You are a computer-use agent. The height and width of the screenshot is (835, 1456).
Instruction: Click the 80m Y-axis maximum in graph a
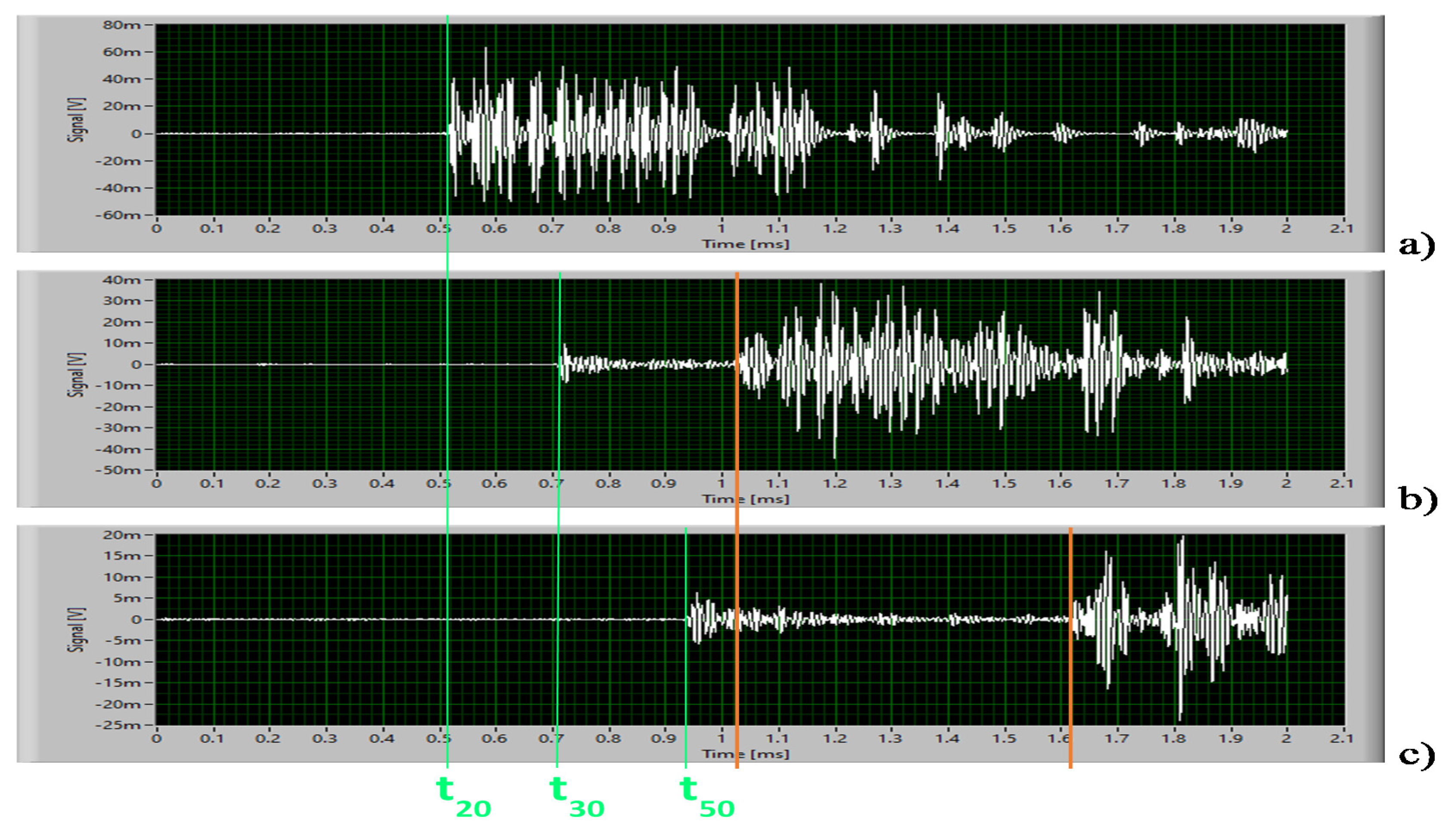pyautogui.click(x=121, y=25)
